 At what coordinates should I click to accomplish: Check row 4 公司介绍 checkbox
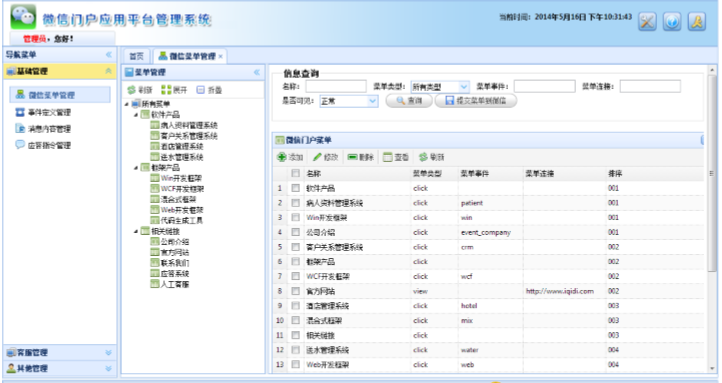click(296, 232)
